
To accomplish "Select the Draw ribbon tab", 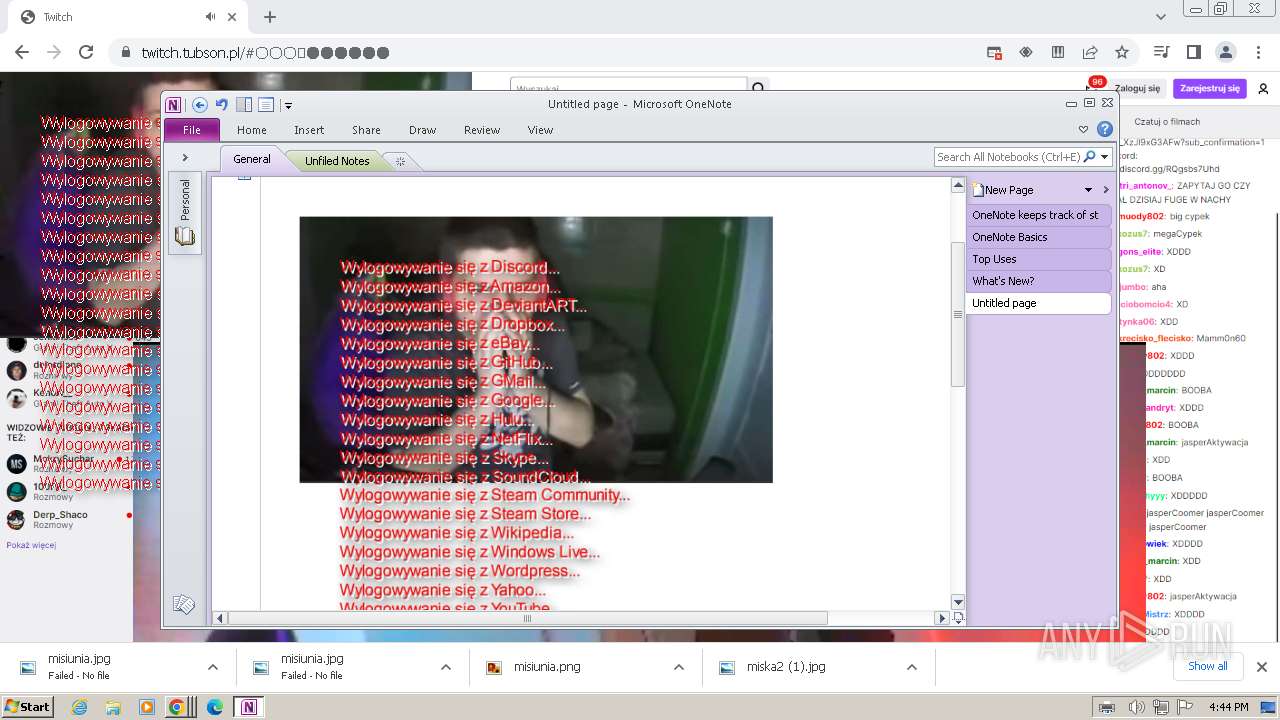I will [x=422, y=130].
